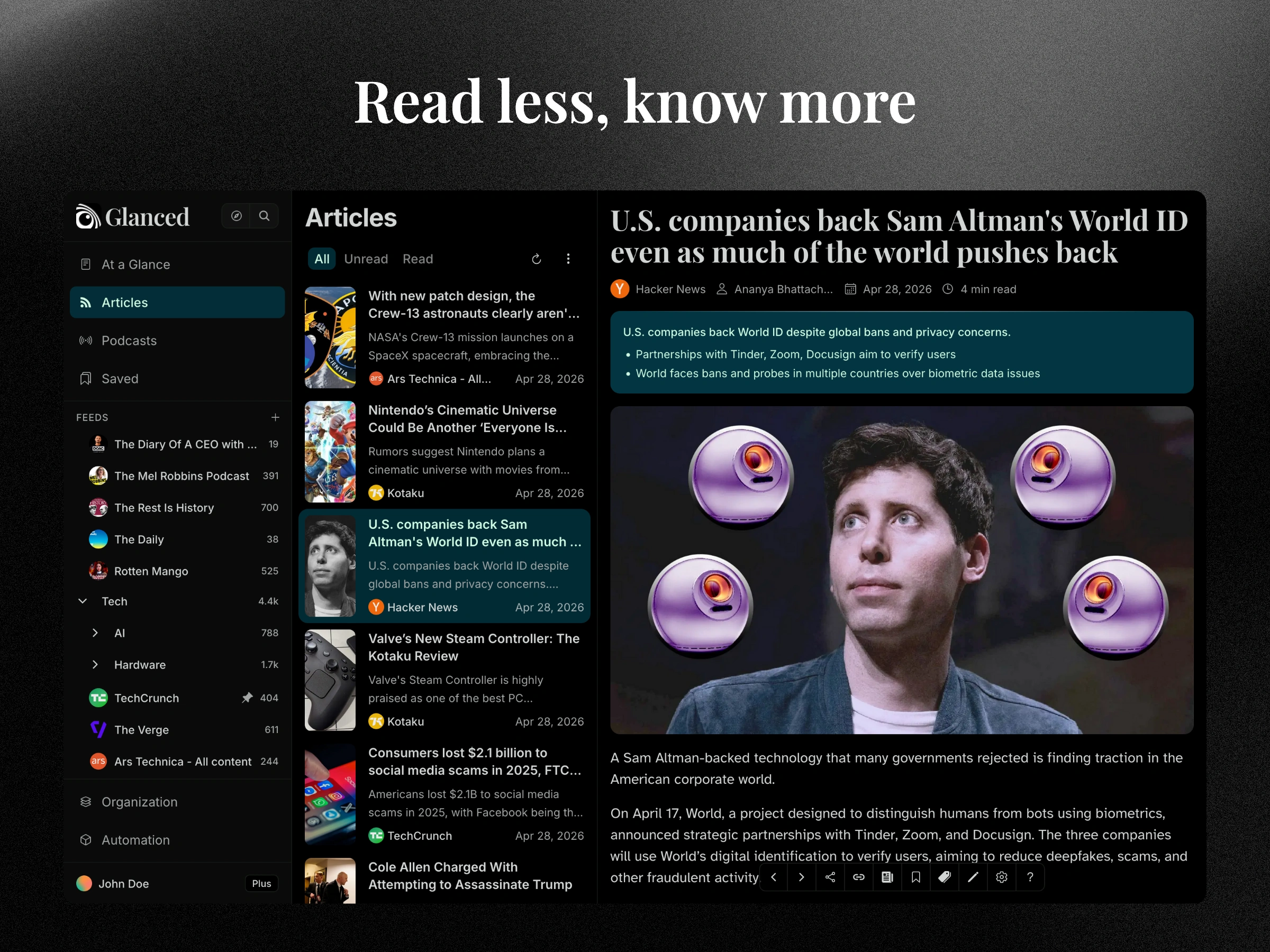Viewport: 1270px width, 952px height.
Task: Go to the previous article in the reader toolbar
Action: [773, 877]
